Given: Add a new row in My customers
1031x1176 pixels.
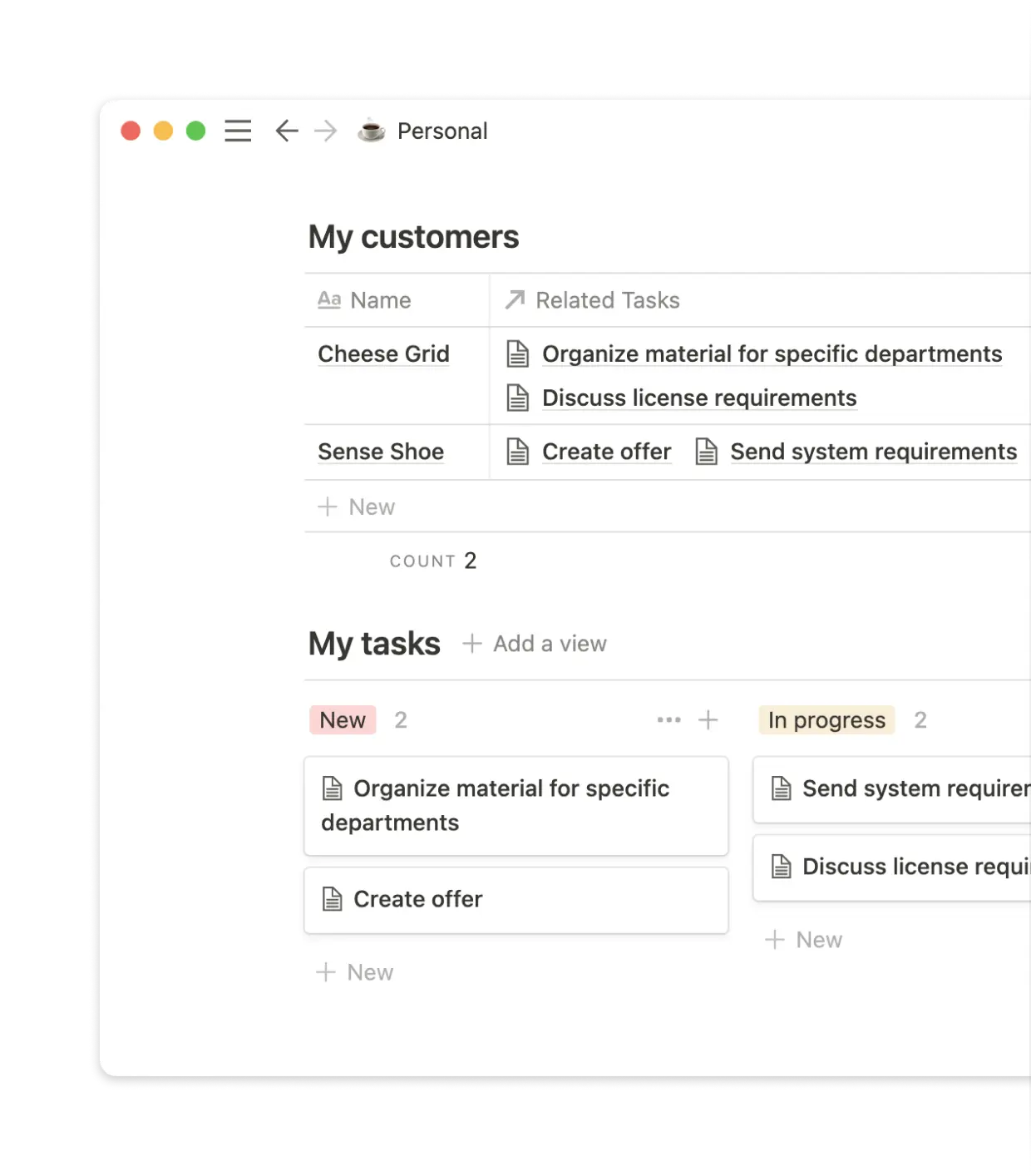Looking at the screenshot, I should click(x=358, y=507).
